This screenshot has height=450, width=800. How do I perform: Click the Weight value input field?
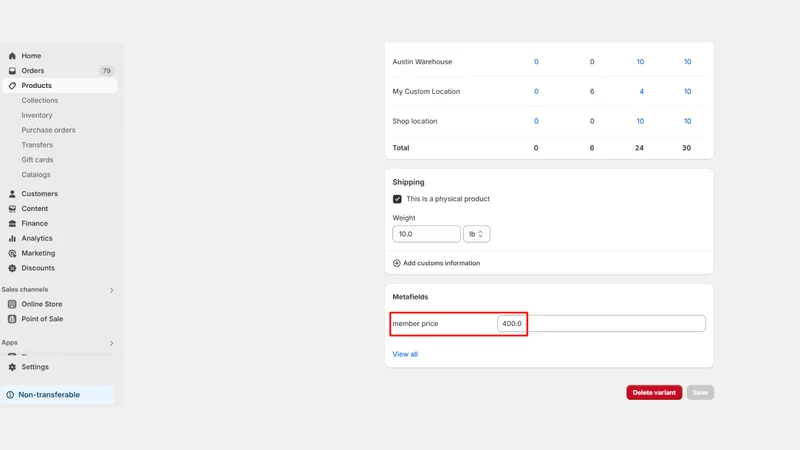(x=427, y=234)
